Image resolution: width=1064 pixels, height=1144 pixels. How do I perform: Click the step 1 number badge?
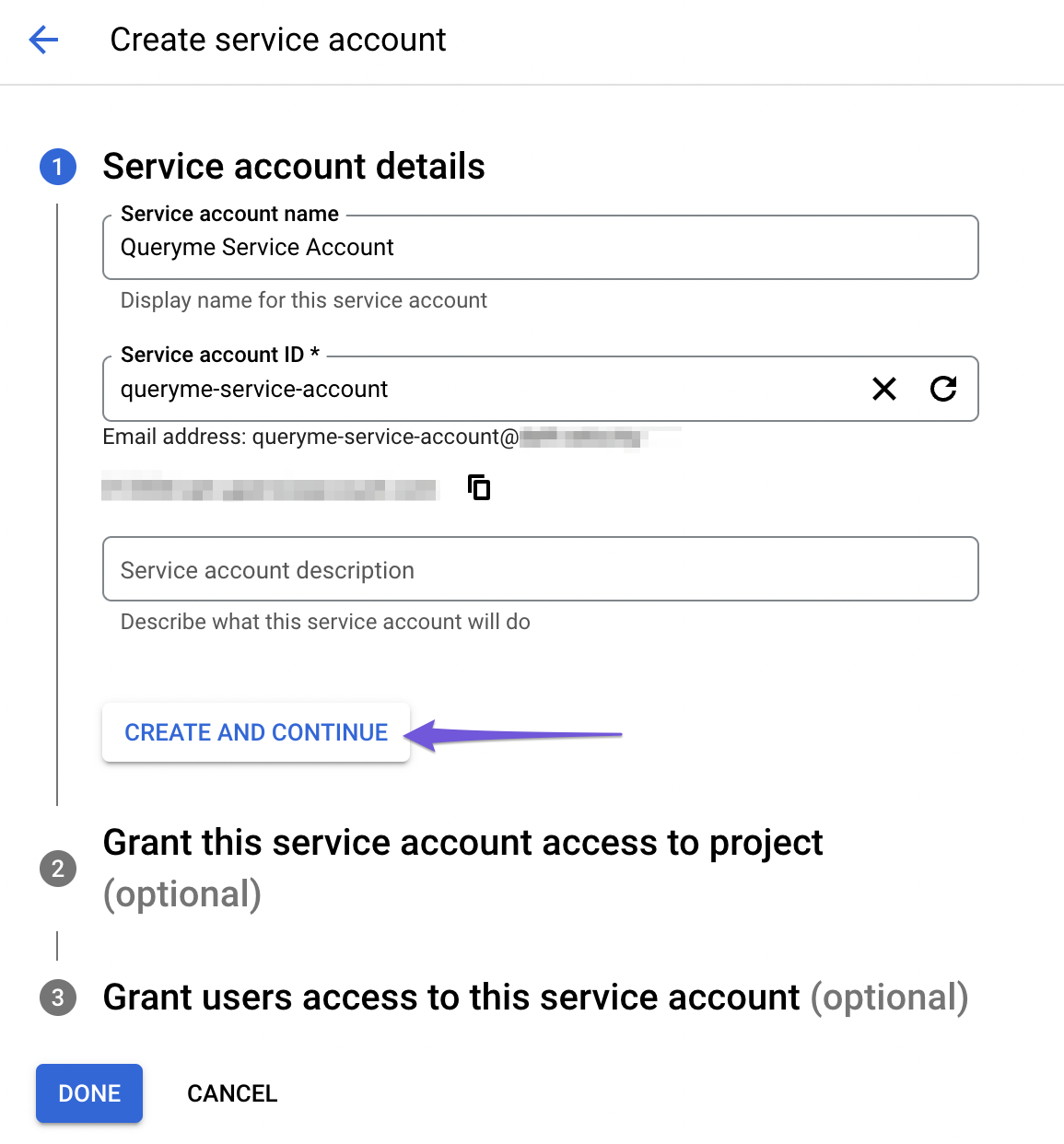(x=58, y=167)
